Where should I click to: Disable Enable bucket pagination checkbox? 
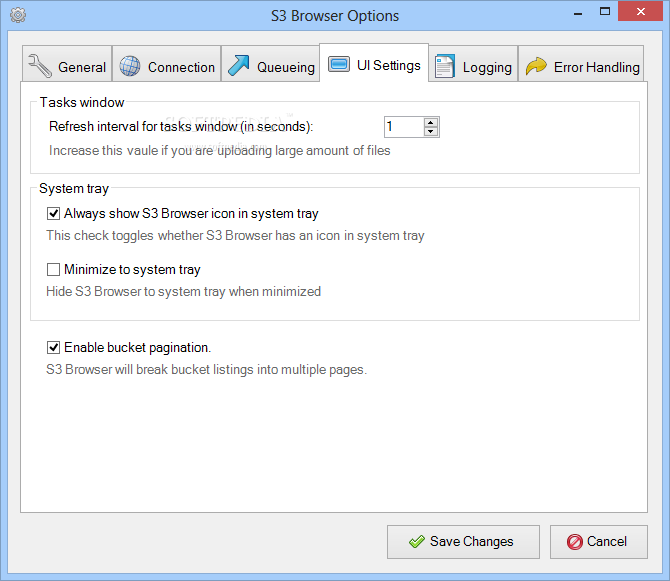[x=53, y=347]
